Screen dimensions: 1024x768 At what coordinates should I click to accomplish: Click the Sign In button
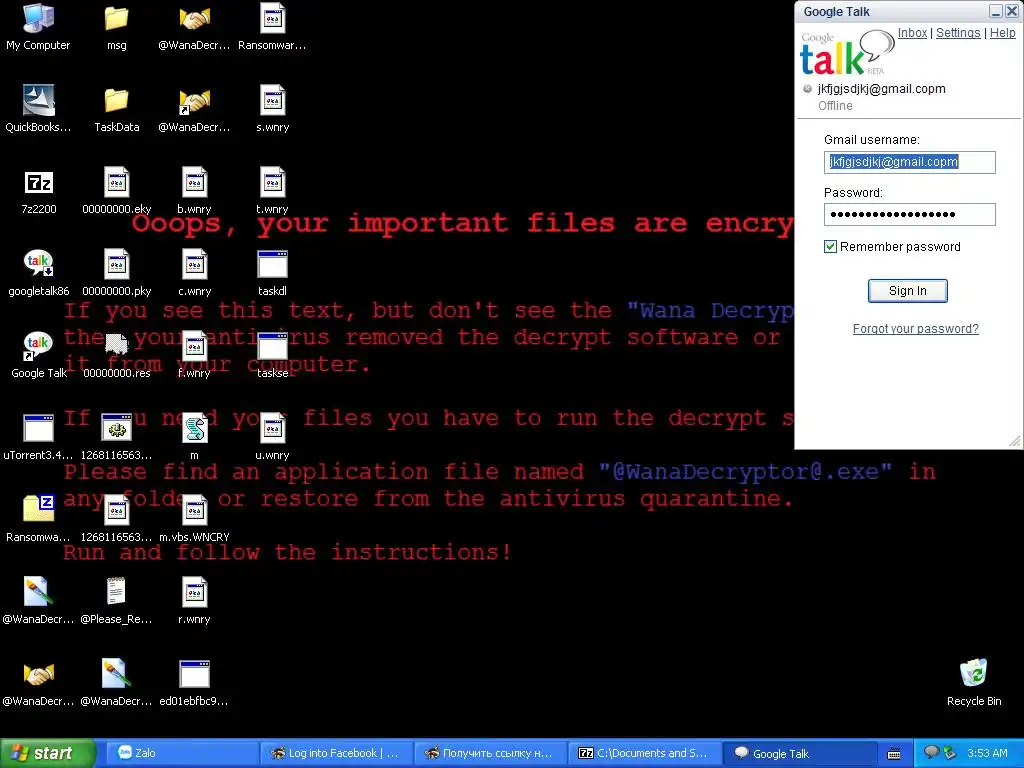(907, 291)
